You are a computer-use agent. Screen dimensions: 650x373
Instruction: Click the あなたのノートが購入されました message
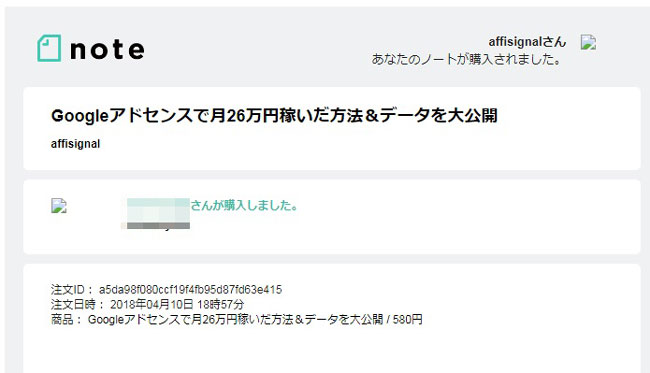coord(466,59)
